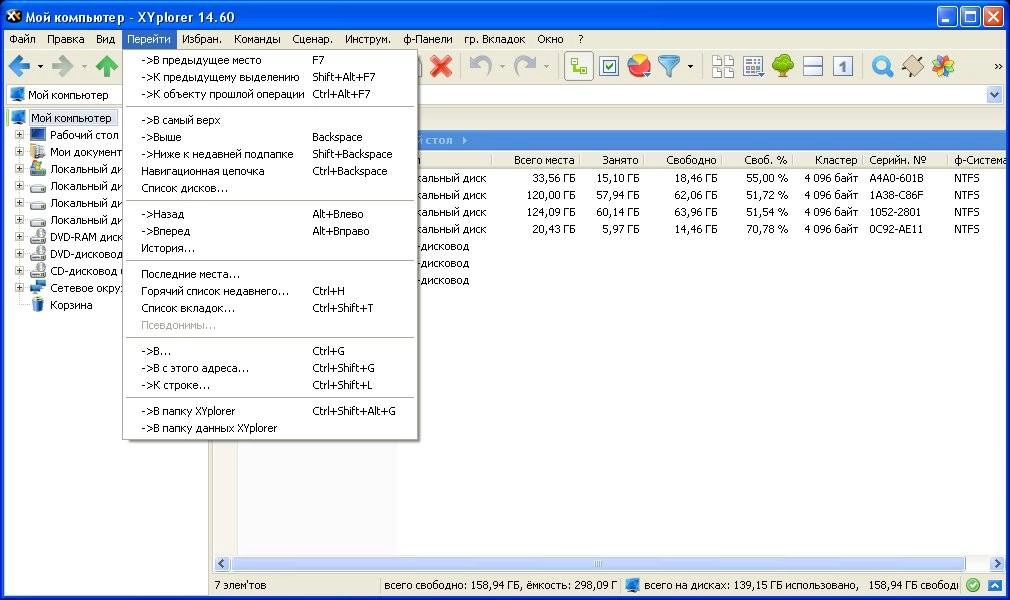
Task: Click the computer icon in status bar
Action: pos(632,585)
